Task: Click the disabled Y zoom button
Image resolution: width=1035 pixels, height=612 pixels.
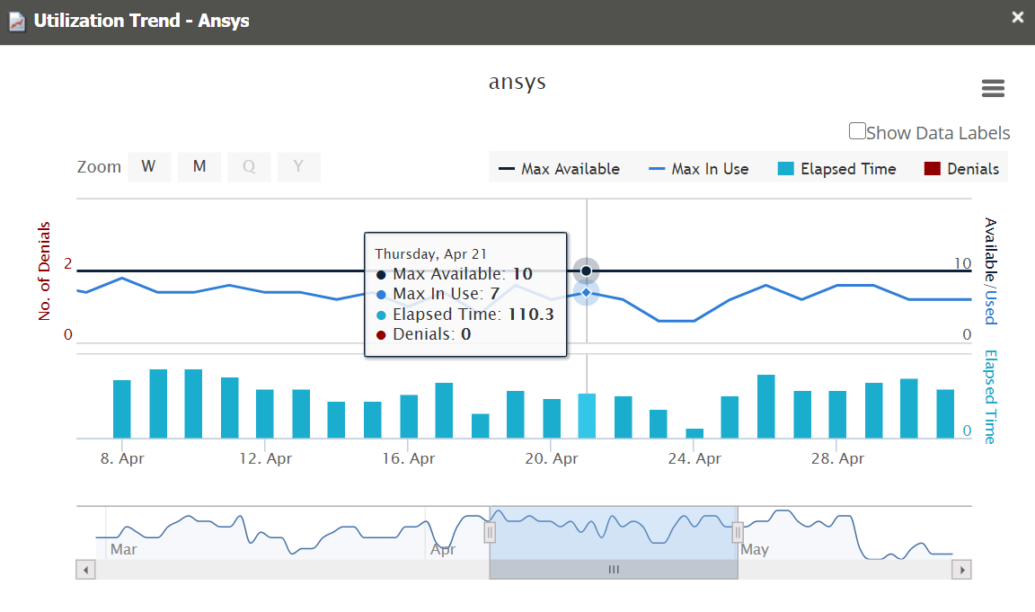Action: coord(298,166)
